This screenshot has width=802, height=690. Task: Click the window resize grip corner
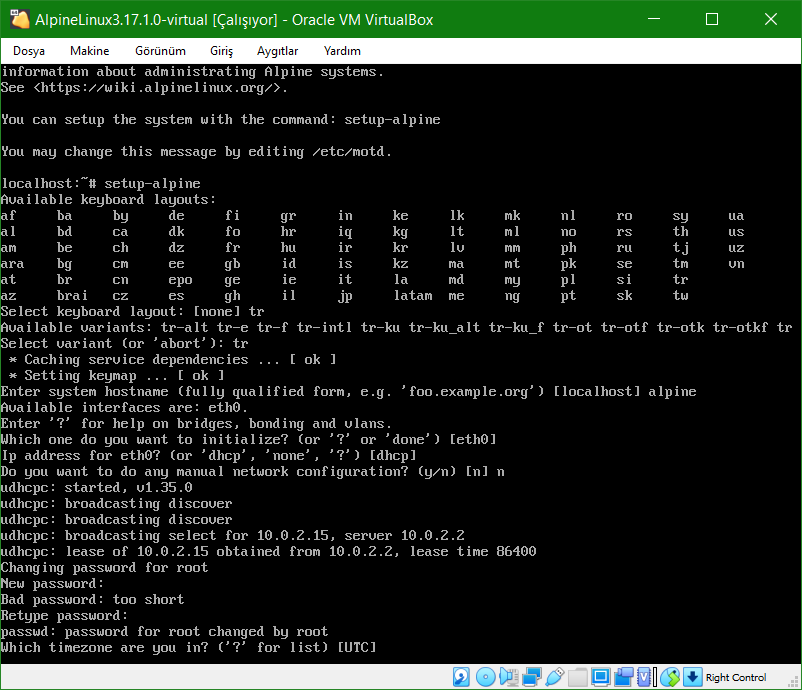tap(794, 682)
